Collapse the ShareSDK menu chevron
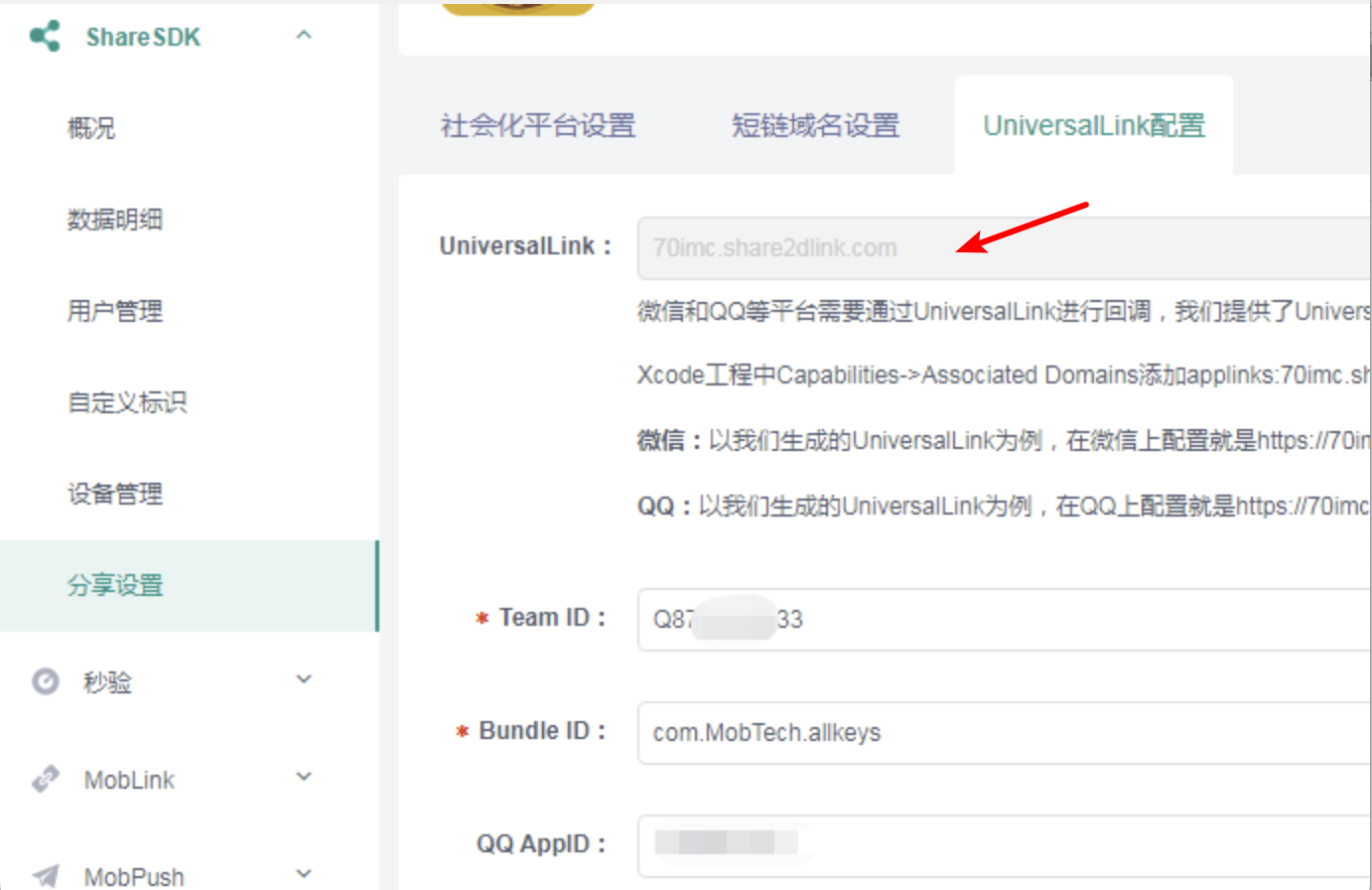Screen dimensions: 1372x890 [x=304, y=36]
